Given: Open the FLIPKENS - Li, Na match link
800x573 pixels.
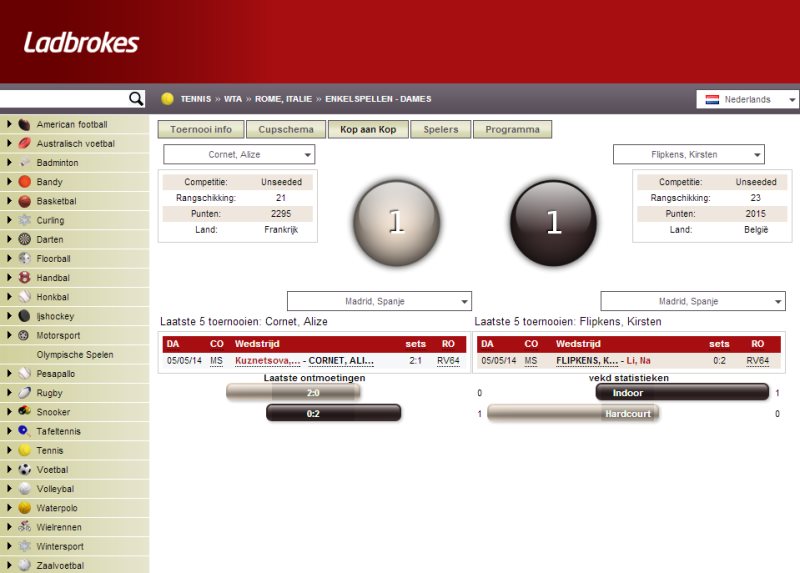Looking at the screenshot, I should (603, 361).
